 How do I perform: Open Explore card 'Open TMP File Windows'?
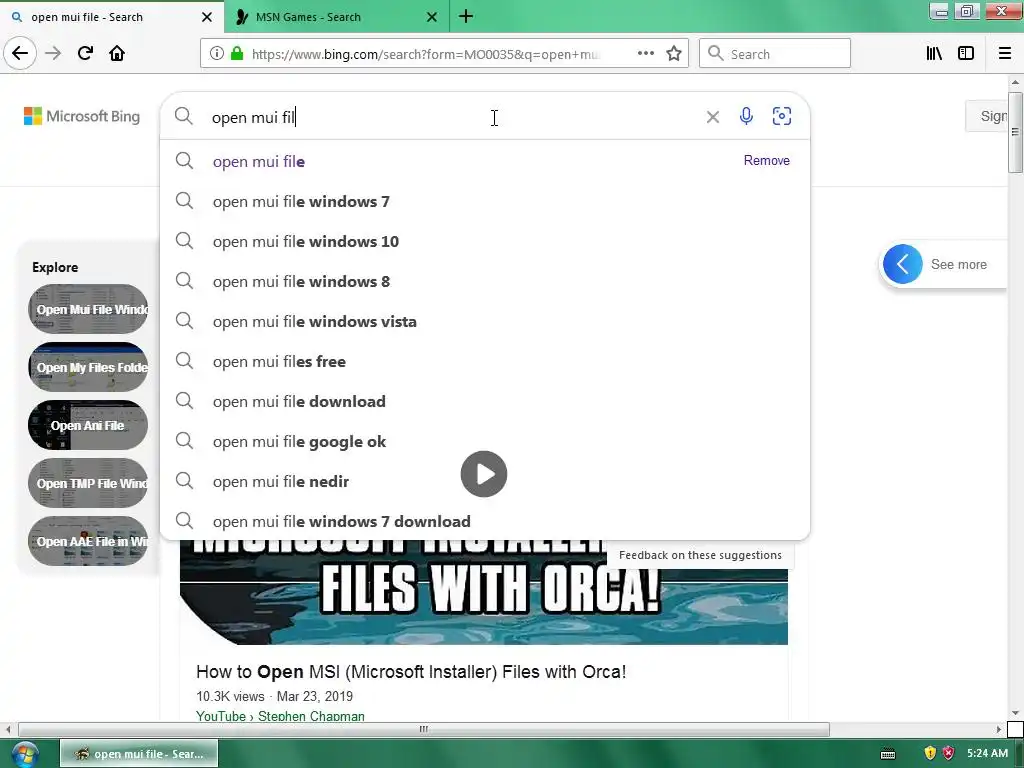point(88,483)
